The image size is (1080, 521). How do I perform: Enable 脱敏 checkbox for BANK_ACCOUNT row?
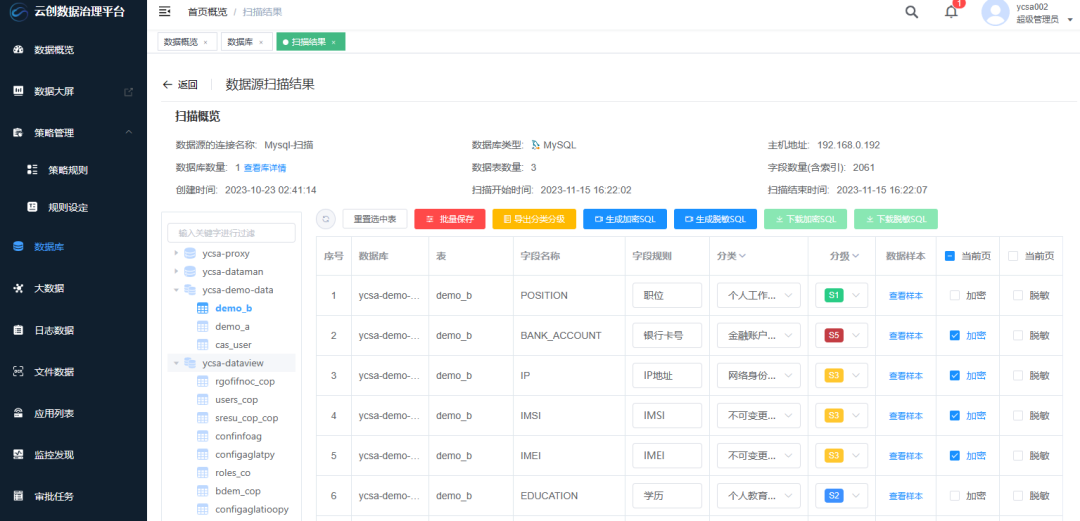[1018, 335]
